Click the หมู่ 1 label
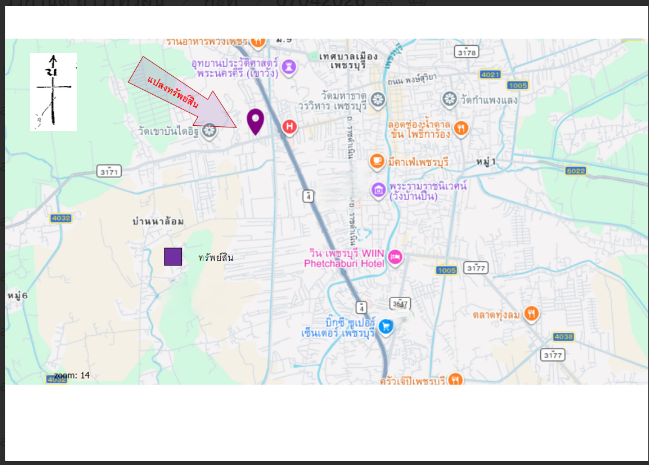 click(486, 162)
